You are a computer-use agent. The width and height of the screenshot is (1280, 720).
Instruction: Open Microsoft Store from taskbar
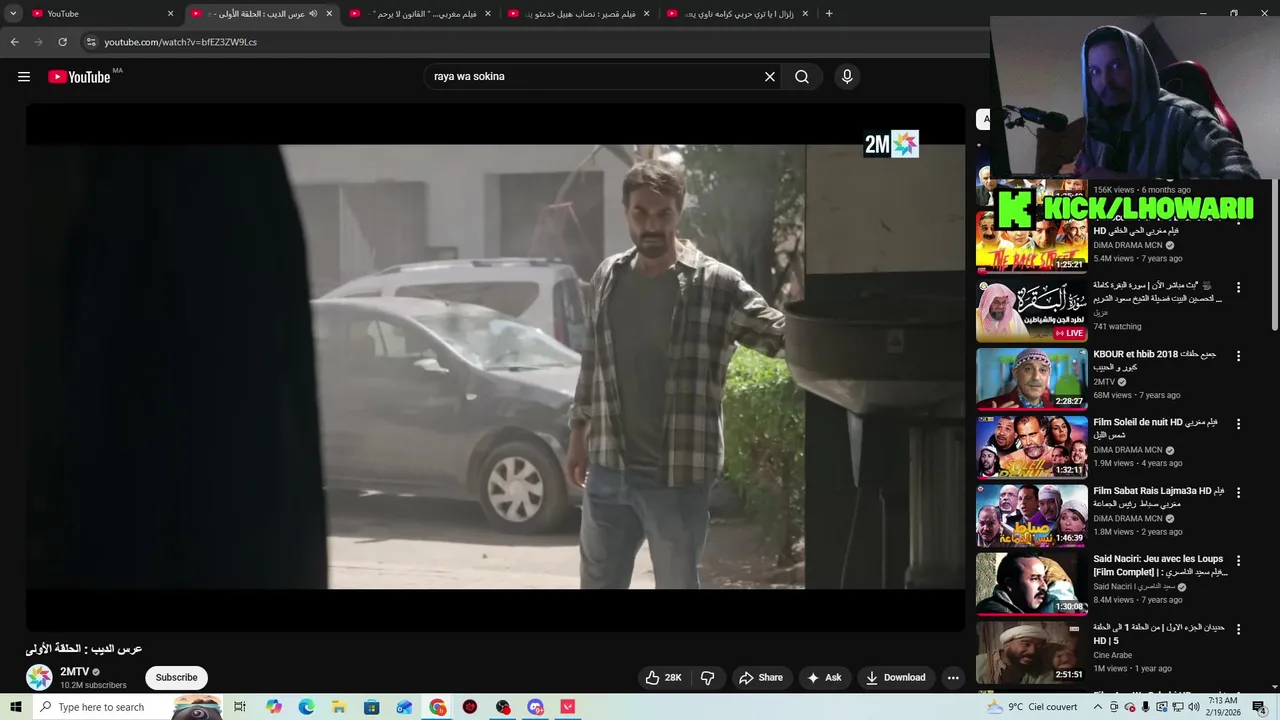click(x=371, y=707)
